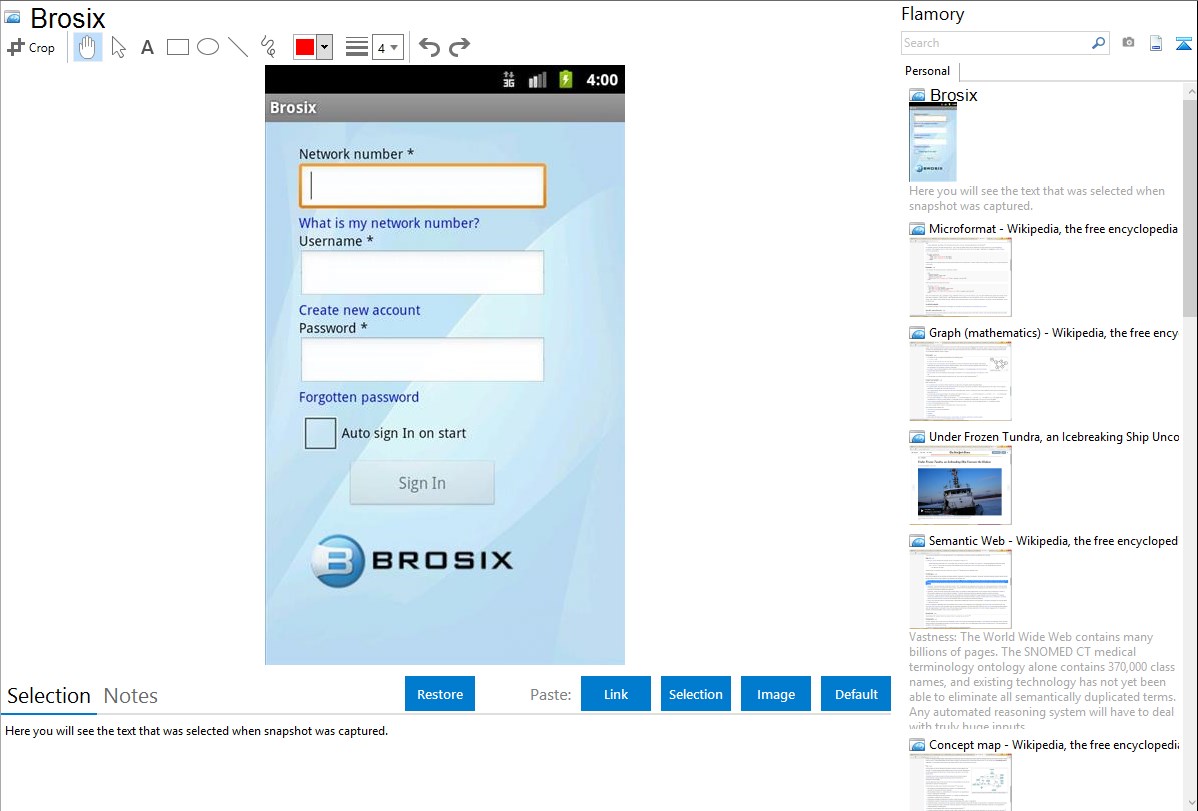This screenshot has width=1198, height=811.
Task: Click the Microformat - Wikipedia title text
Action: point(1054,229)
